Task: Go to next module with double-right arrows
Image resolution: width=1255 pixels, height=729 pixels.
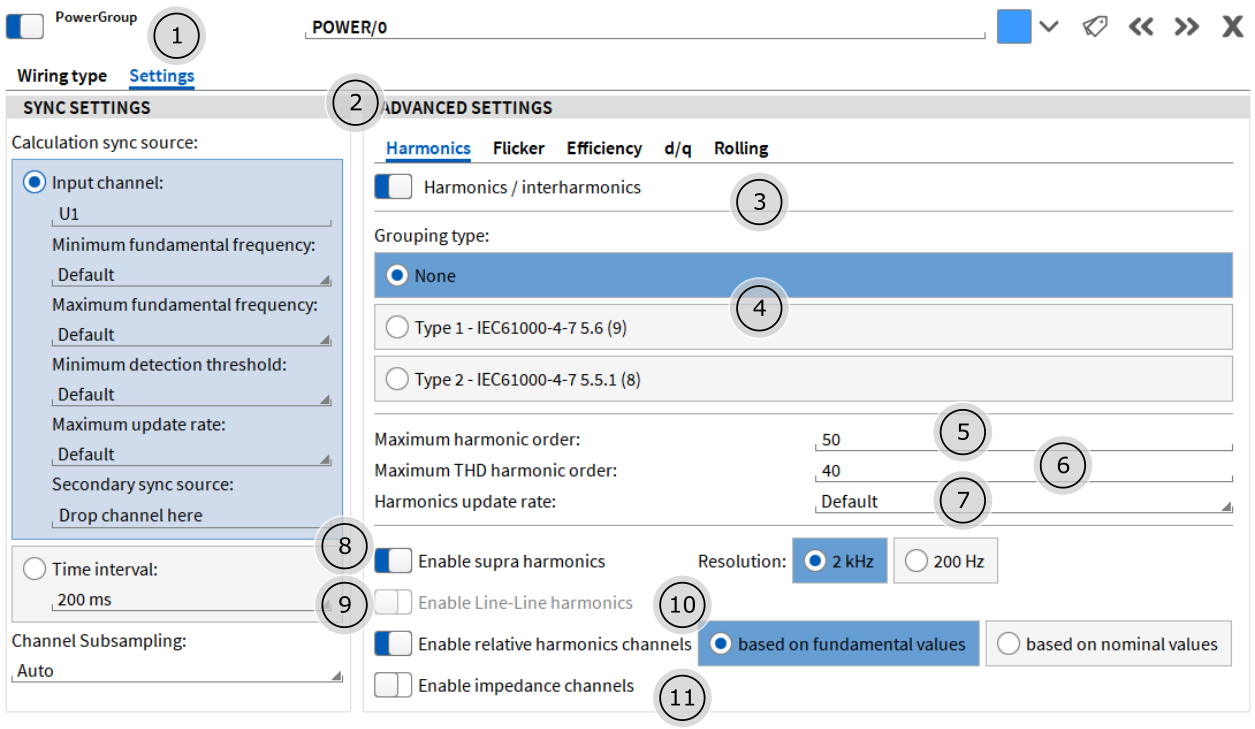Action: coord(1187,27)
